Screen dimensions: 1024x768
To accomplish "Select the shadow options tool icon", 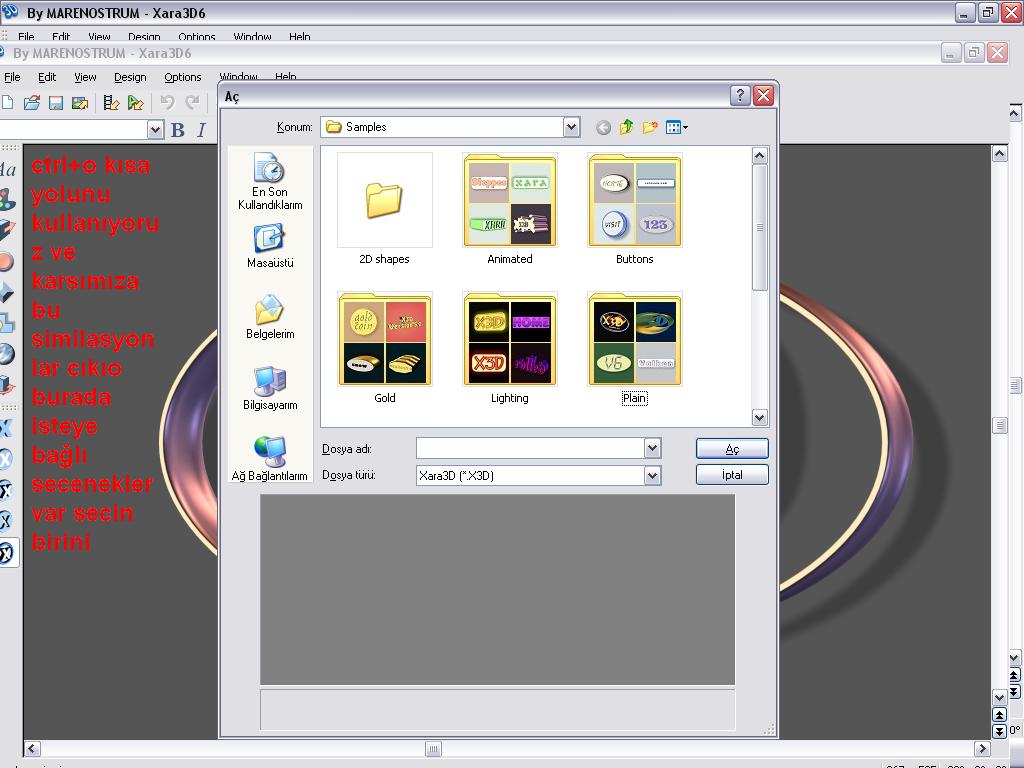I will [7, 323].
